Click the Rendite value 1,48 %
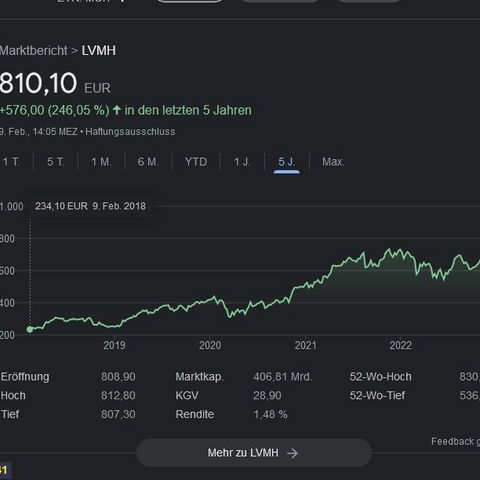This screenshot has height=480, width=480. (270, 414)
